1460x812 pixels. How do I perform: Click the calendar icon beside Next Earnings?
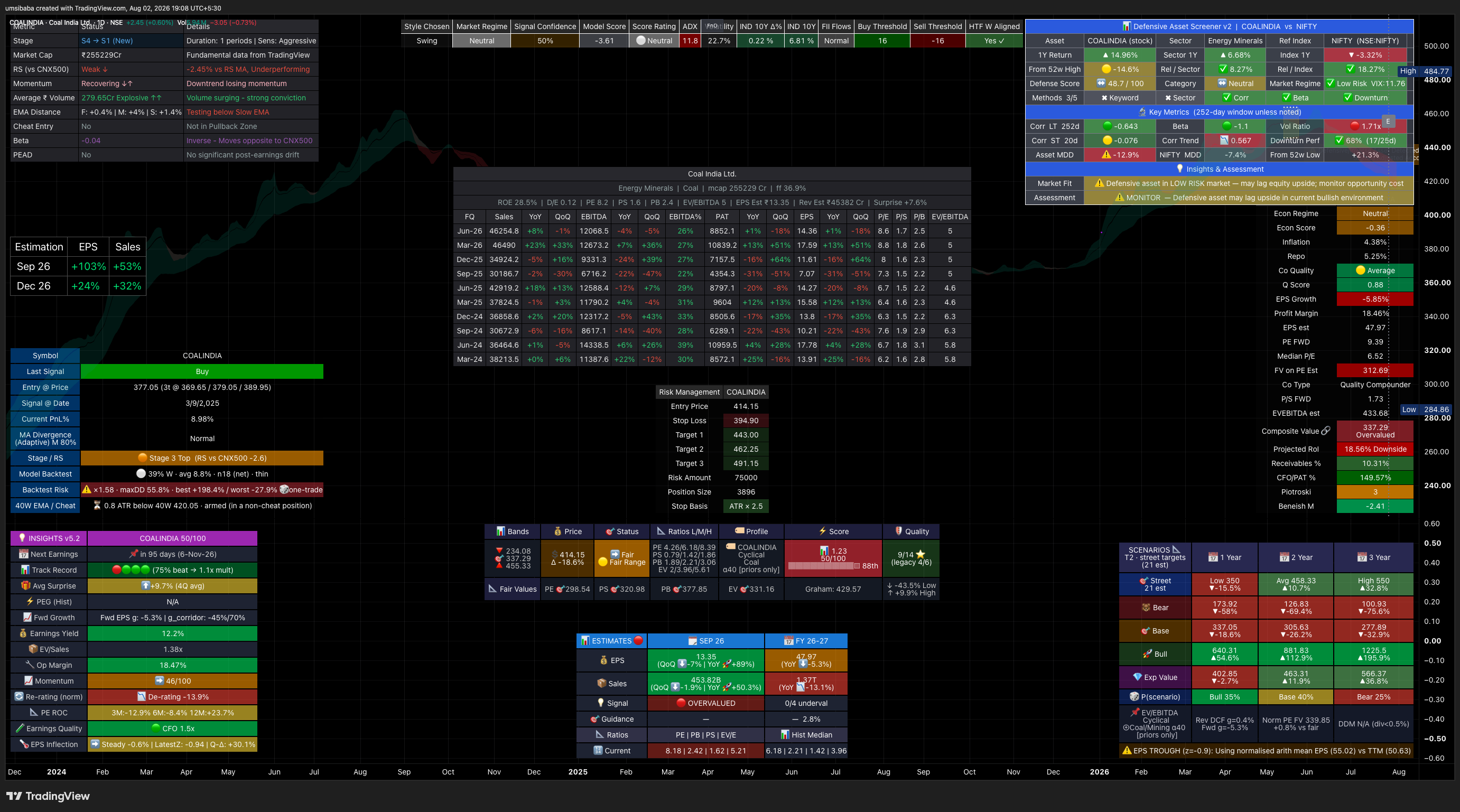24,554
